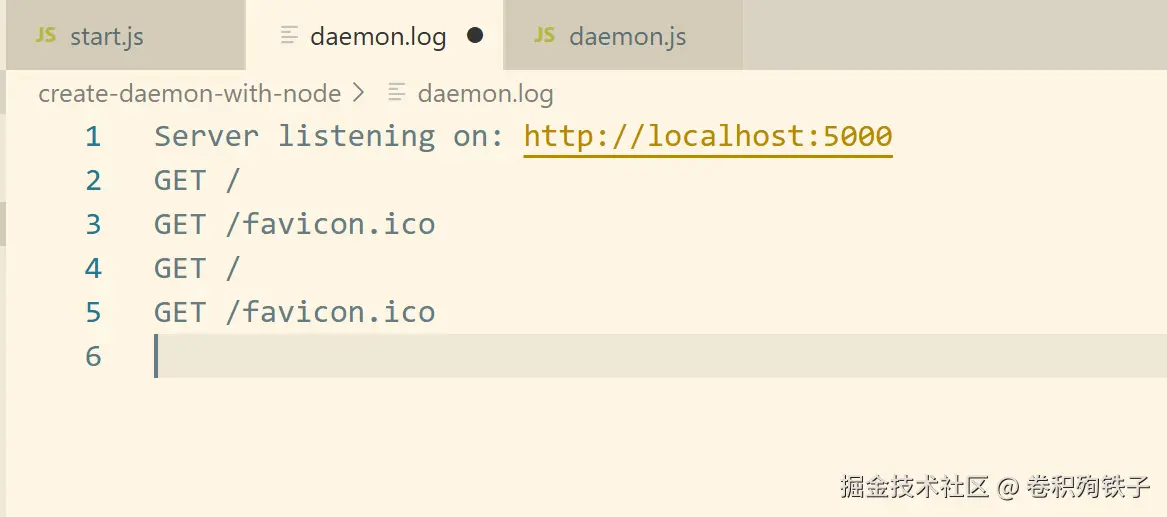Place cursor on the first 'GET /' line
The width and height of the screenshot is (1167, 517).
point(197,180)
